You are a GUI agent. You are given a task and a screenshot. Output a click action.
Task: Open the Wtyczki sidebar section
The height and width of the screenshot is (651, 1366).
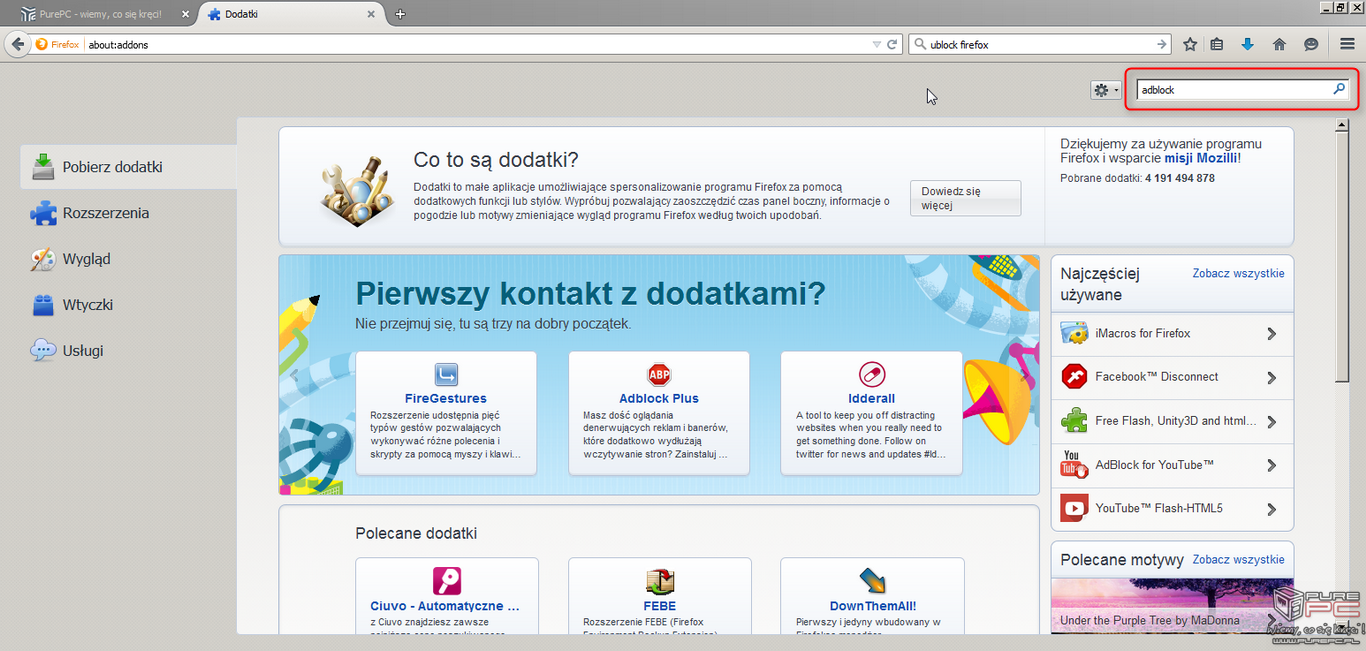(x=128, y=305)
